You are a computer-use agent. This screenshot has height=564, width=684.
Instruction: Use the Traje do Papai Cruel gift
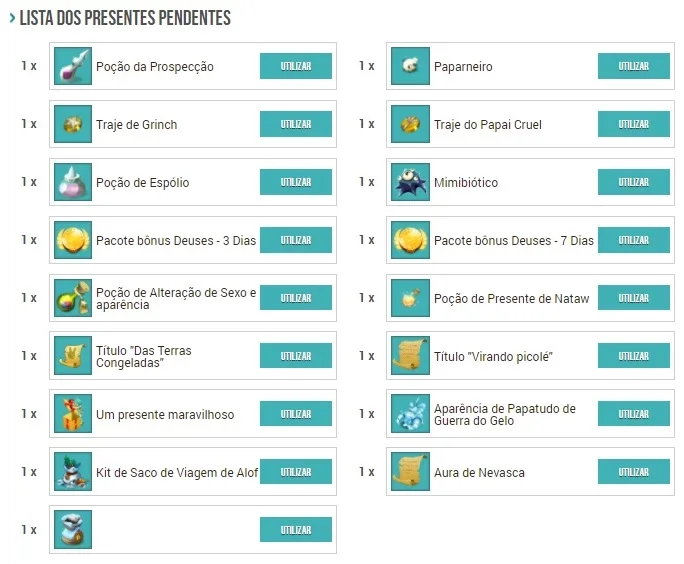[633, 124]
